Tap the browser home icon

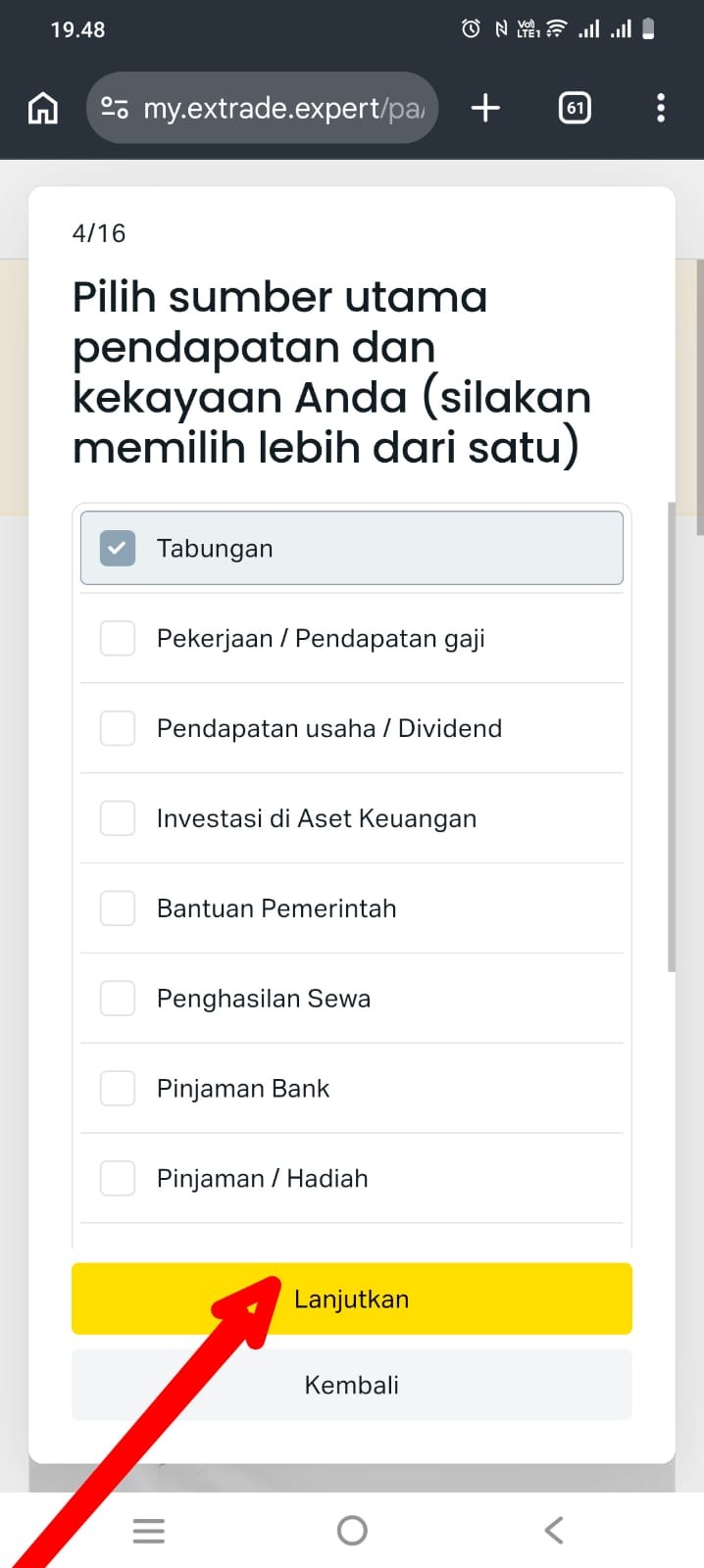(x=42, y=108)
